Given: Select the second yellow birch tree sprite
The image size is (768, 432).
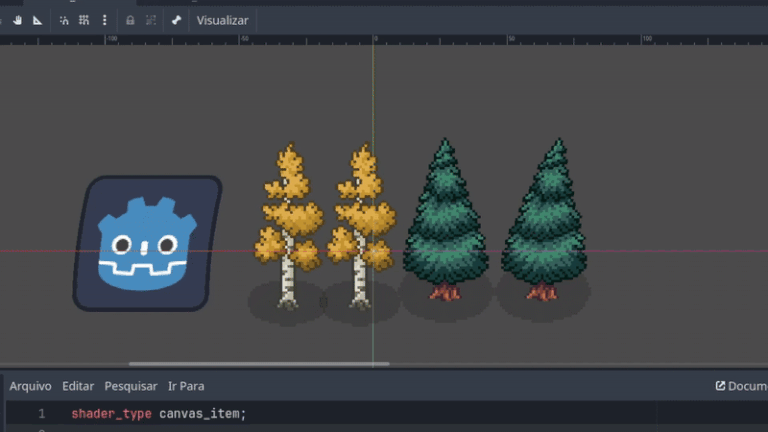Looking at the screenshot, I should pyautogui.click(x=361, y=227).
